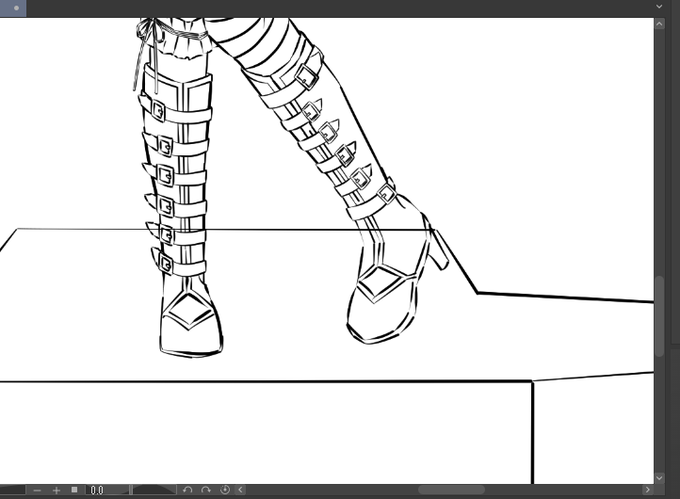The image size is (680, 499).
Task: Reset the canvas rotation with the circular icon
Action: coord(225,490)
